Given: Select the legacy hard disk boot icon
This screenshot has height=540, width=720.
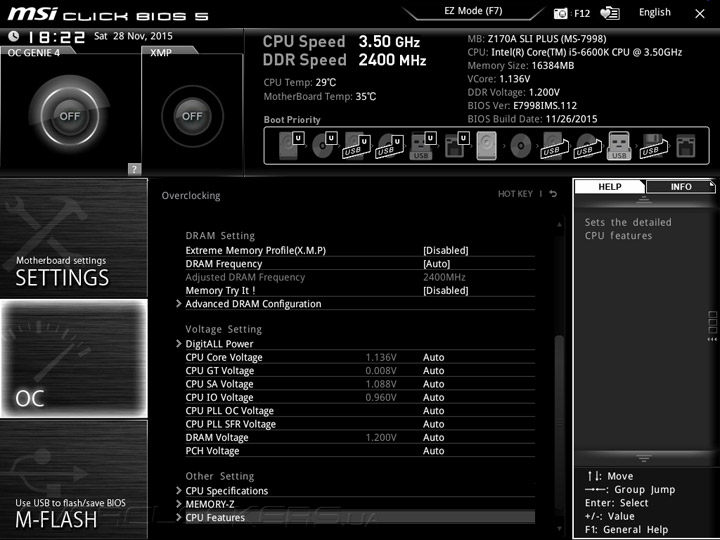Looking at the screenshot, I should (487, 146).
